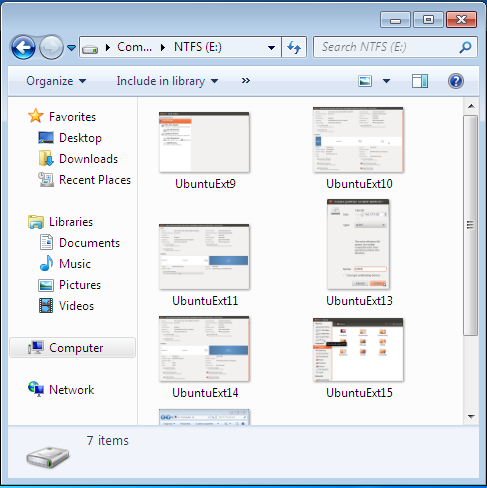Open the Pictures library

pyautogui.click(x=80, y=285)
